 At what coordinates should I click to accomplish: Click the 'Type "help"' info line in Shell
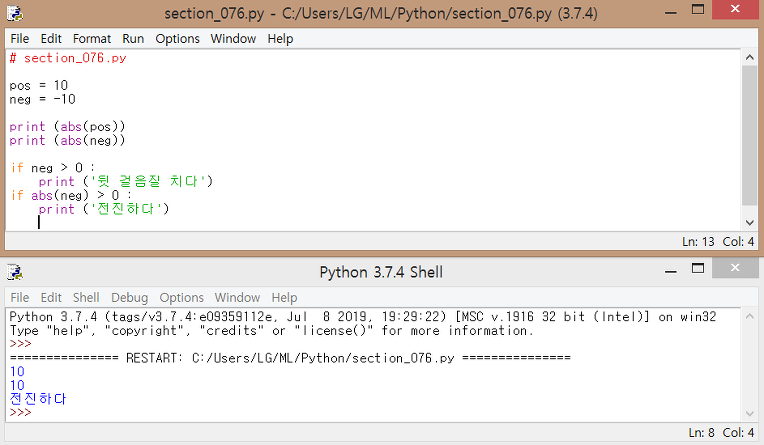point(271,331)
